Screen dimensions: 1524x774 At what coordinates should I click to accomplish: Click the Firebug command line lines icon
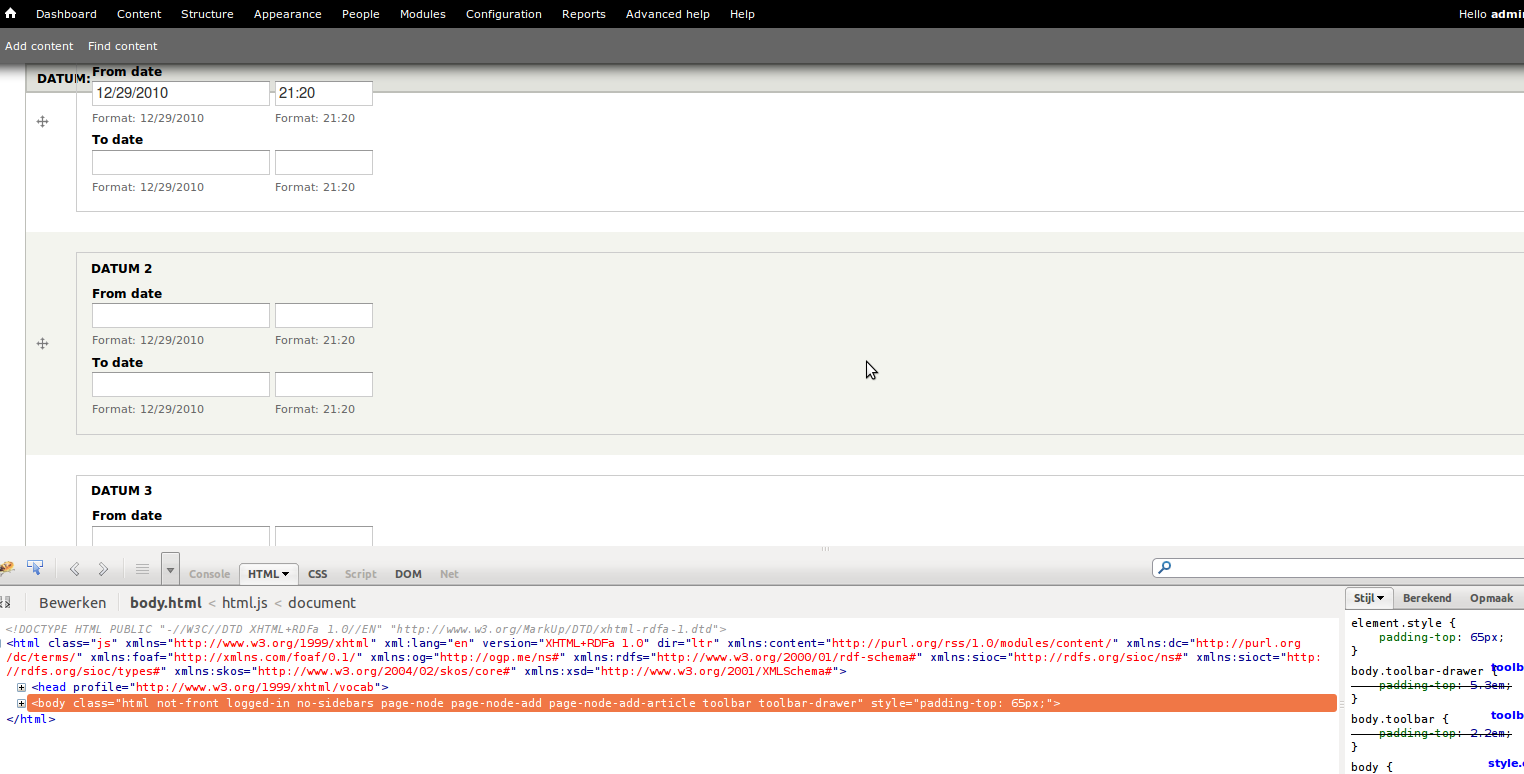(x=142, y=569)
